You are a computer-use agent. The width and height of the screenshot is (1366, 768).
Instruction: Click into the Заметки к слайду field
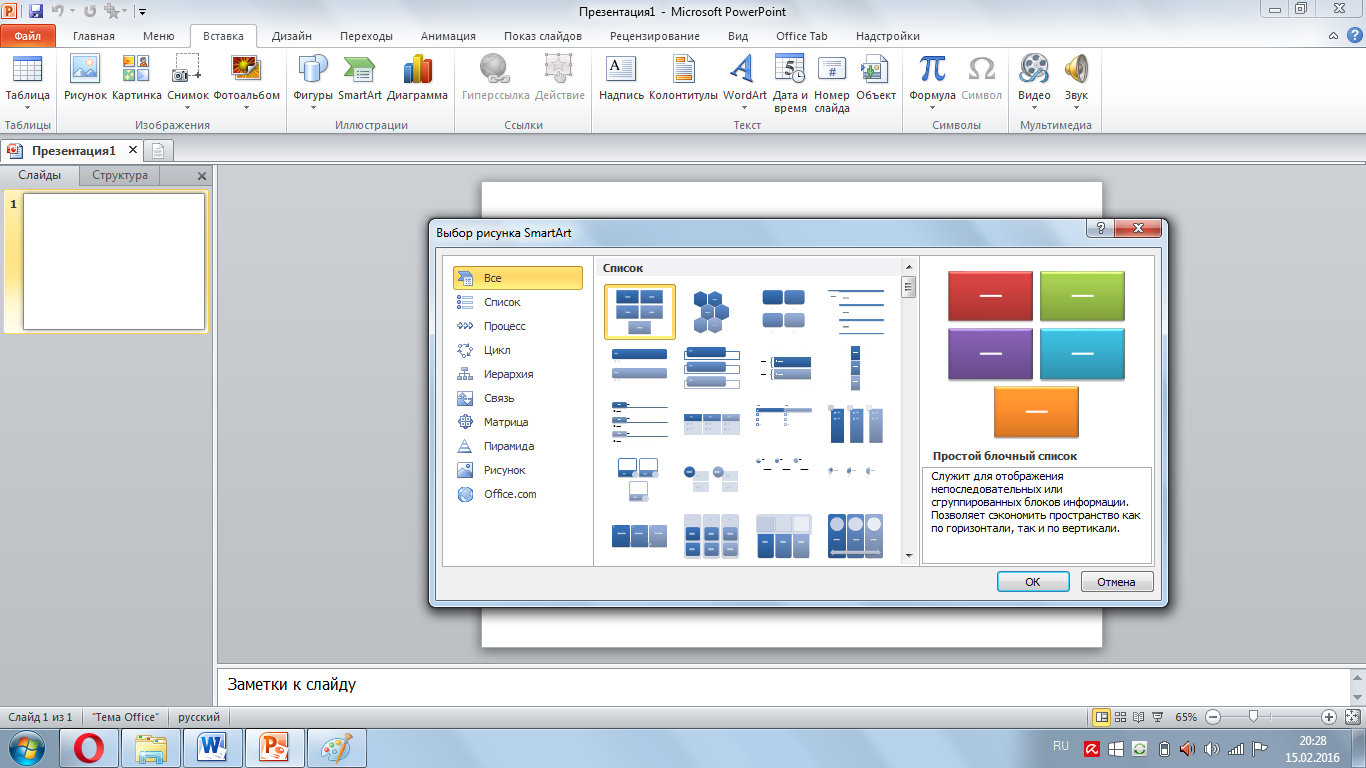(x=782, y=686)
